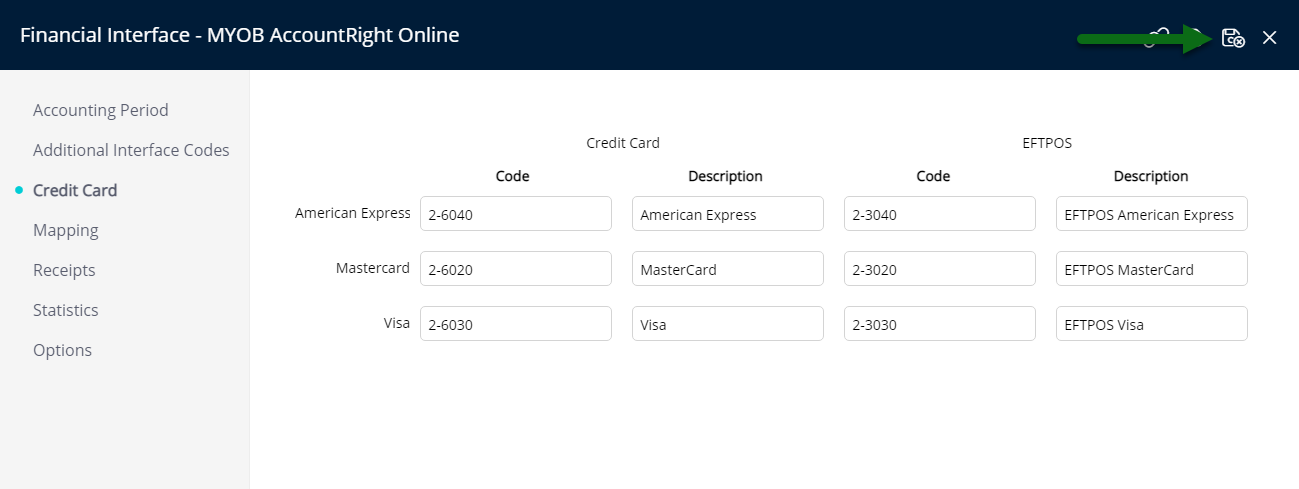Click American Express EFTPOS code field
This screenshot has width=1299, height=489.
pos(940,214)
